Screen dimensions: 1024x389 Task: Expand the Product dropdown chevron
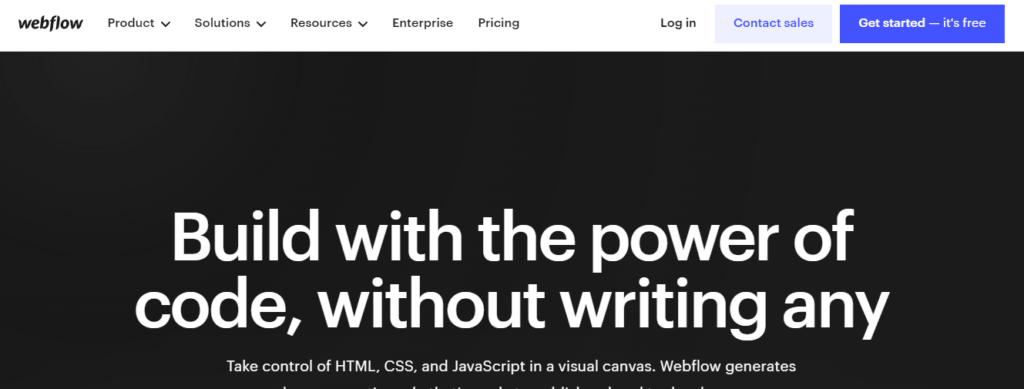pyautogui.click(x=166, y=24)
